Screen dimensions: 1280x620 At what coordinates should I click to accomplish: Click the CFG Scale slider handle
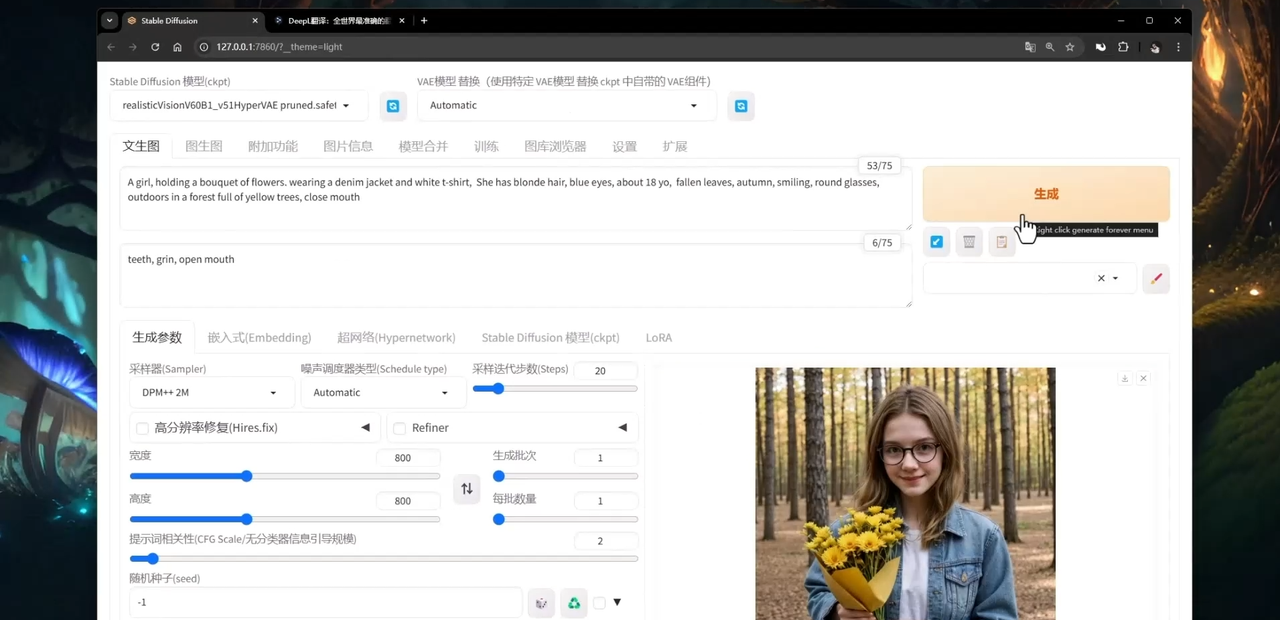152,559
